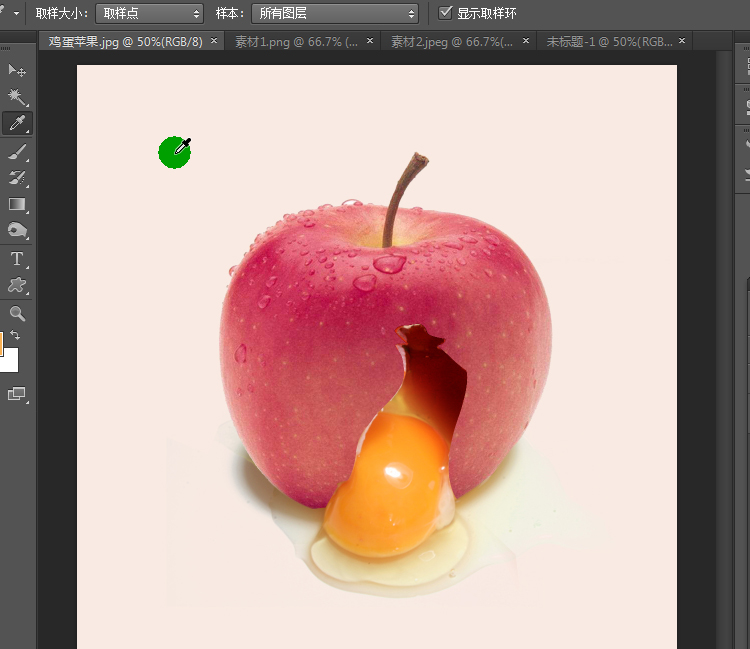Viewport: 750px width, 649px height.
Task: Open the orange foreground color swatch
Action: (x=1, y=344)
